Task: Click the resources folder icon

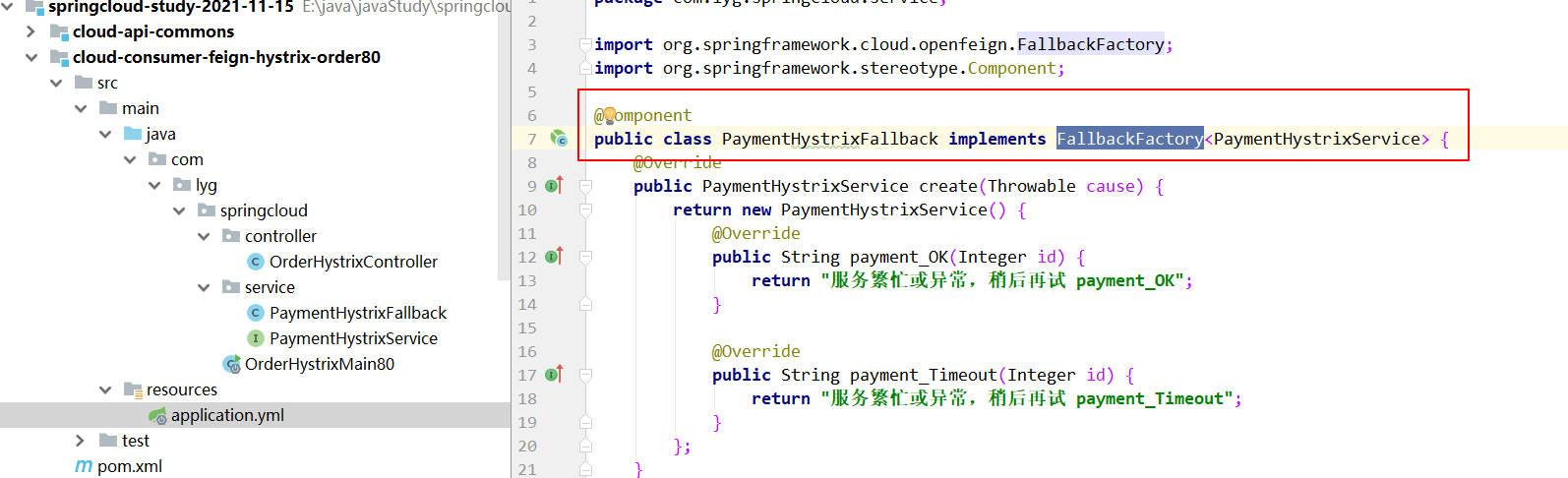Action: click(x=133, y=389)
